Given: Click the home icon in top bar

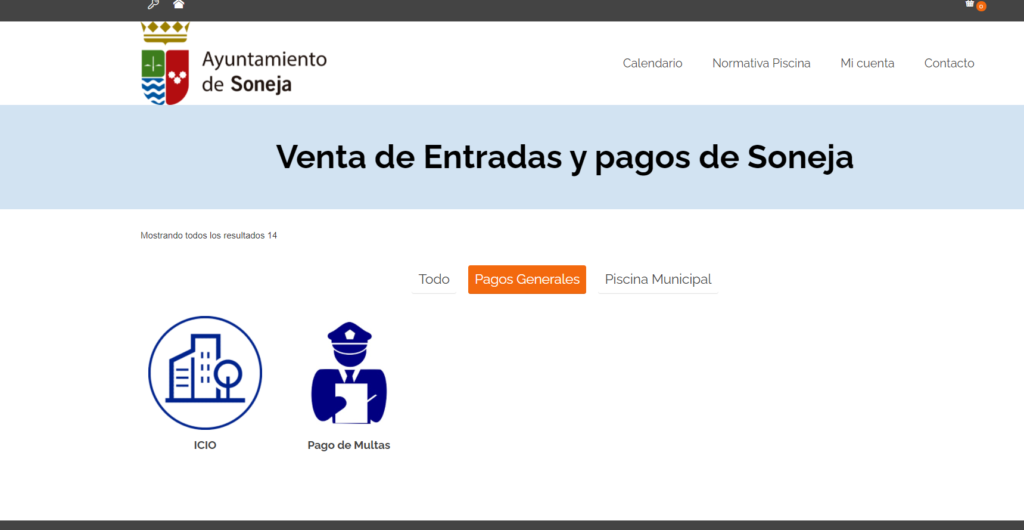Looking at the screenshot, I should click(179, 4).
